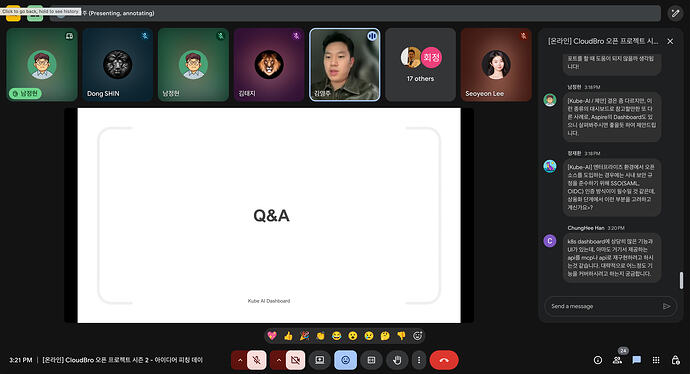This screenshot has height=374, width=690.
Task: Select Dong SHIN participant tile
Action: coord(117,65)
